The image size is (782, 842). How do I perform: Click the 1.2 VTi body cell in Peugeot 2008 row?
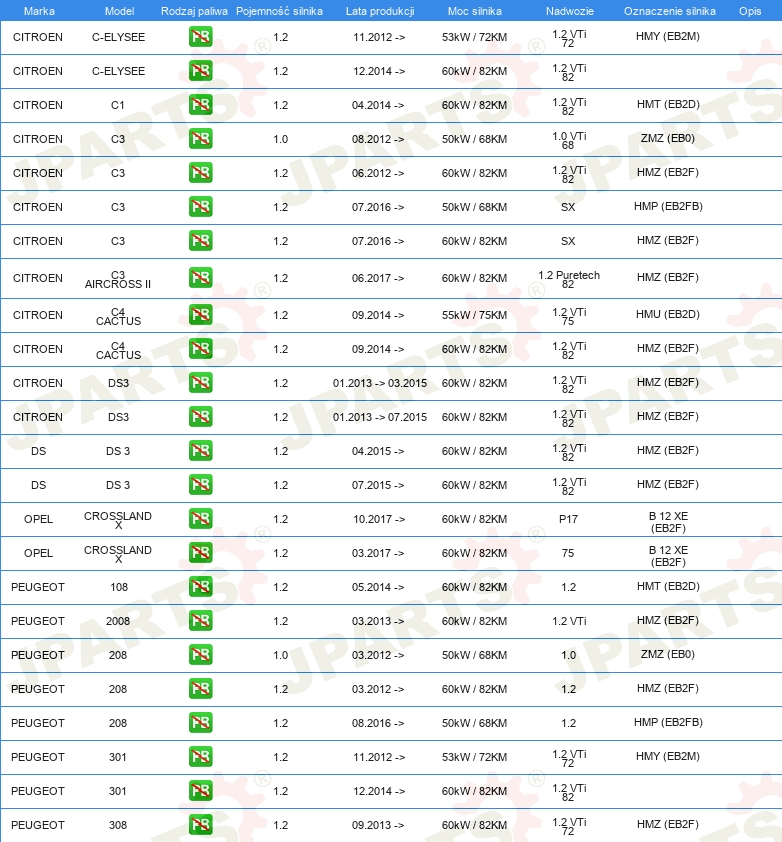click(x=569, y=621)
